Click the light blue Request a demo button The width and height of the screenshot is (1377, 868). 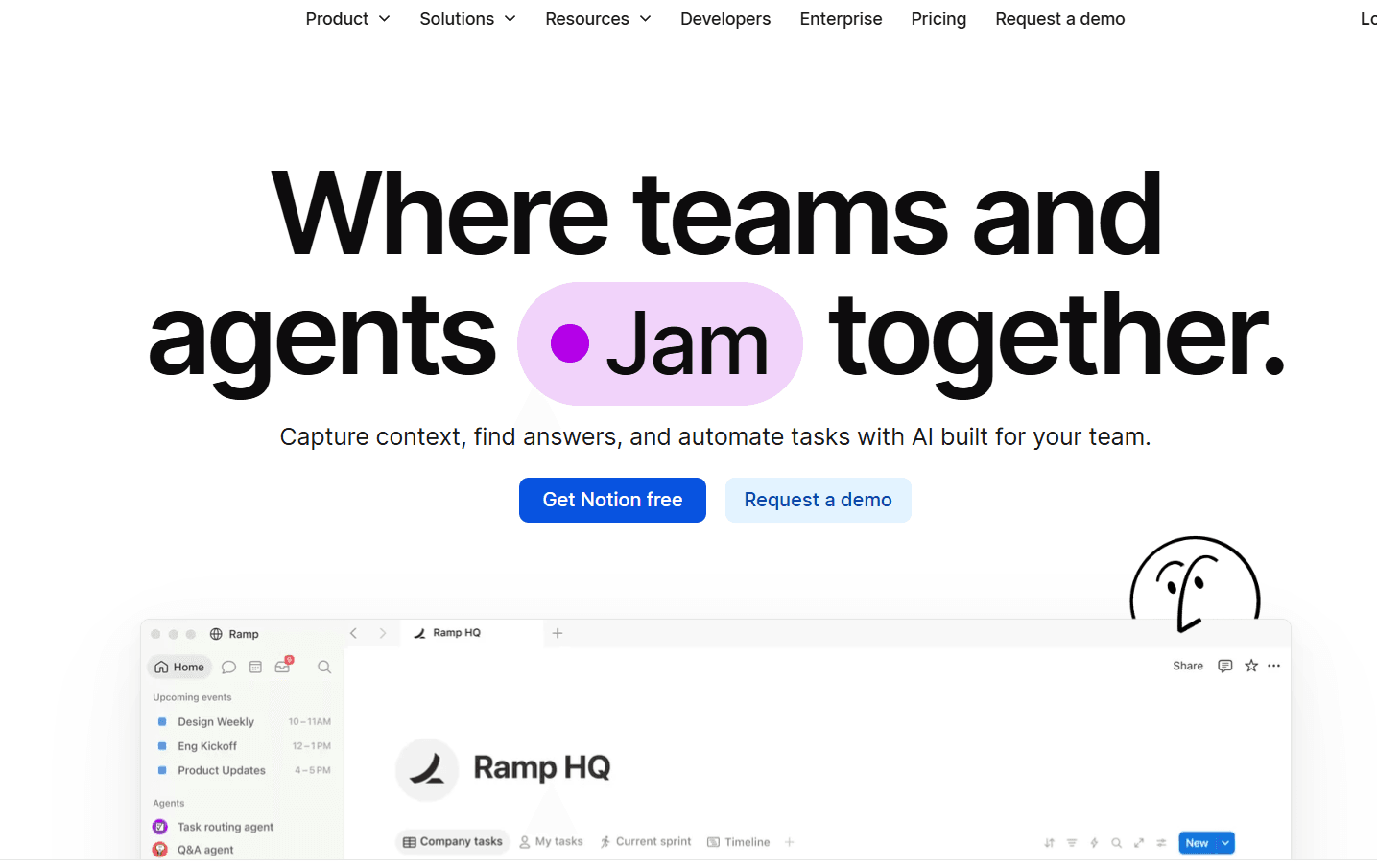(819, 500)
